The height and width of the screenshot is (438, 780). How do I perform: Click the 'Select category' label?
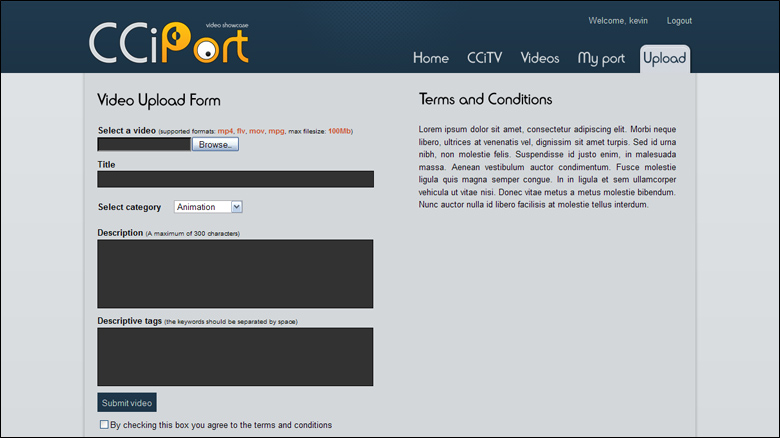129,207
